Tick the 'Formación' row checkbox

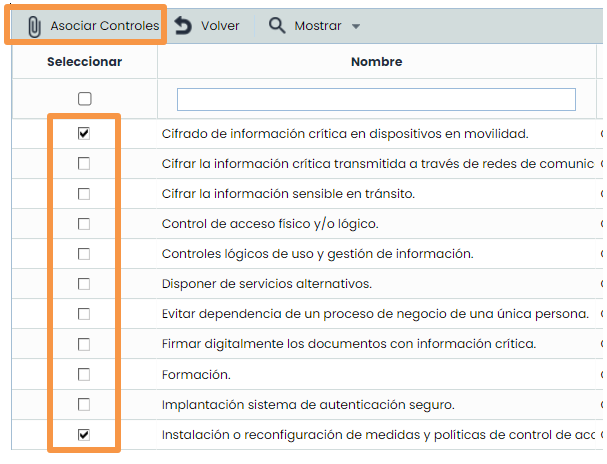point(84,375)
